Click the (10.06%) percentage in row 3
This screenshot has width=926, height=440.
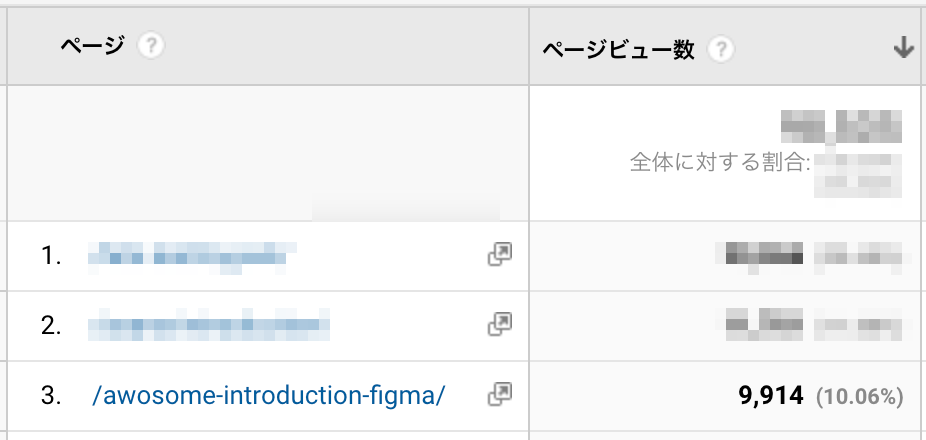(x=860, y=397)
